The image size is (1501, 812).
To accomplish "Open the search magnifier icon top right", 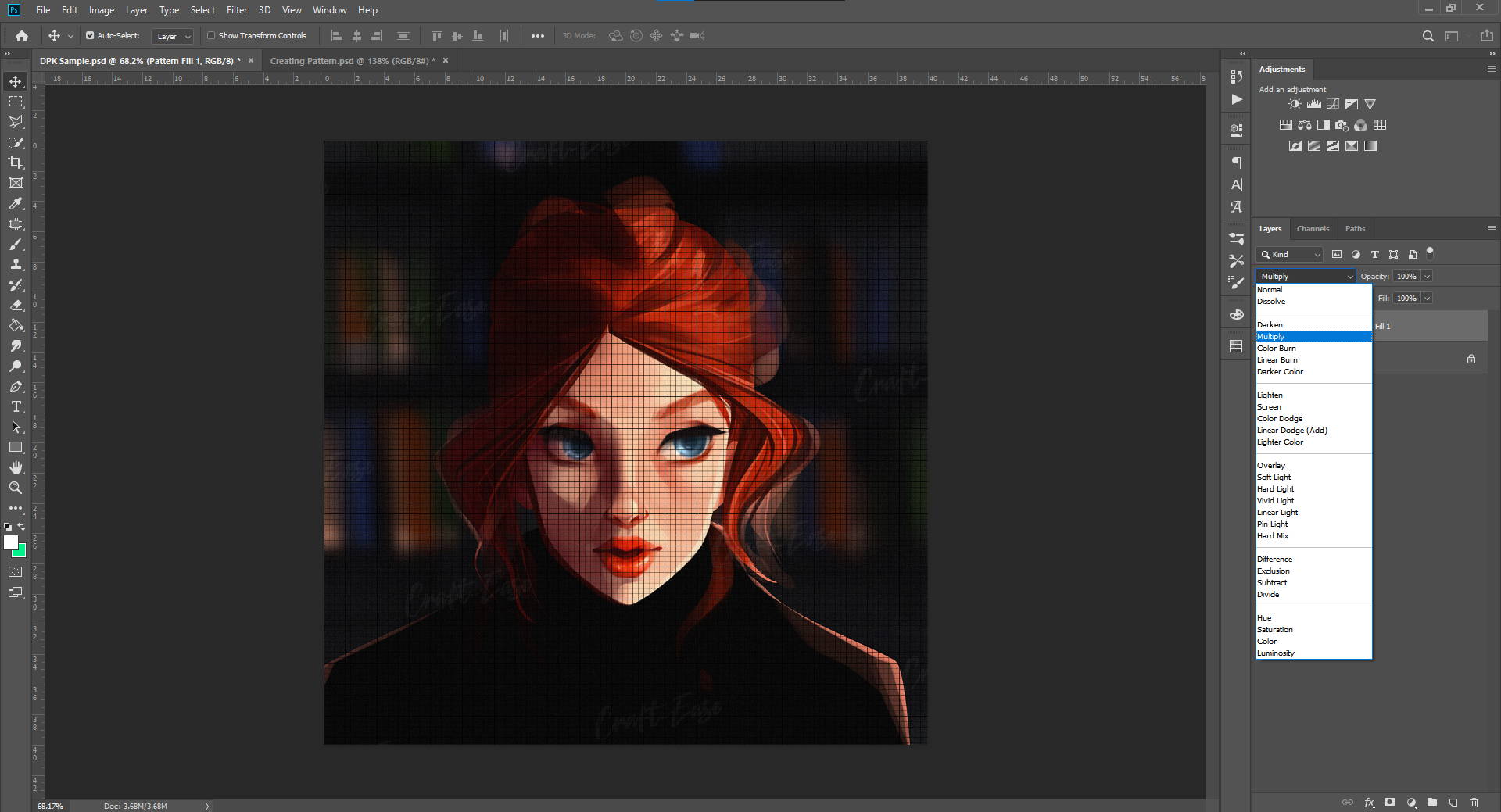I will pyautogui.click(x=1428, y=36).
